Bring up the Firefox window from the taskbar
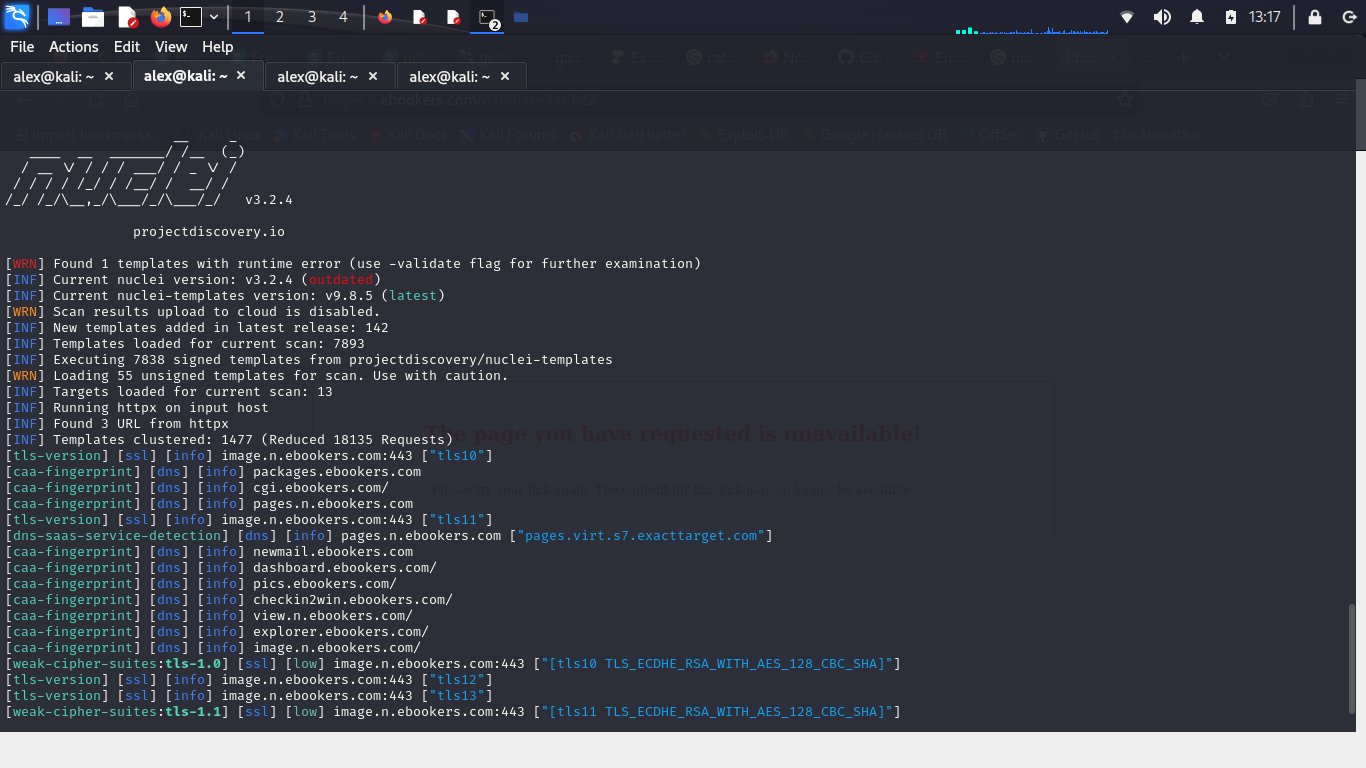This screenshot has height=768, width=1366. [386, 17]
